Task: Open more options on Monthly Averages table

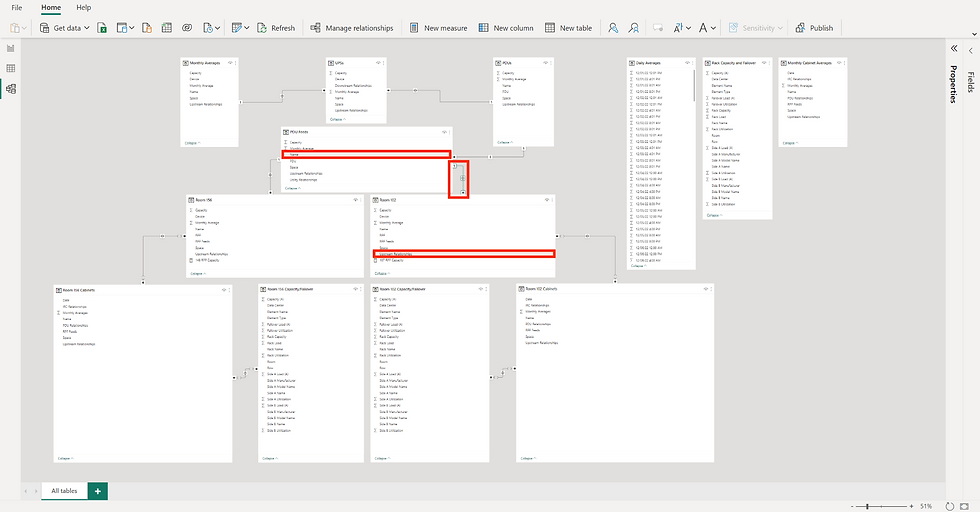Action: (236, 63)
